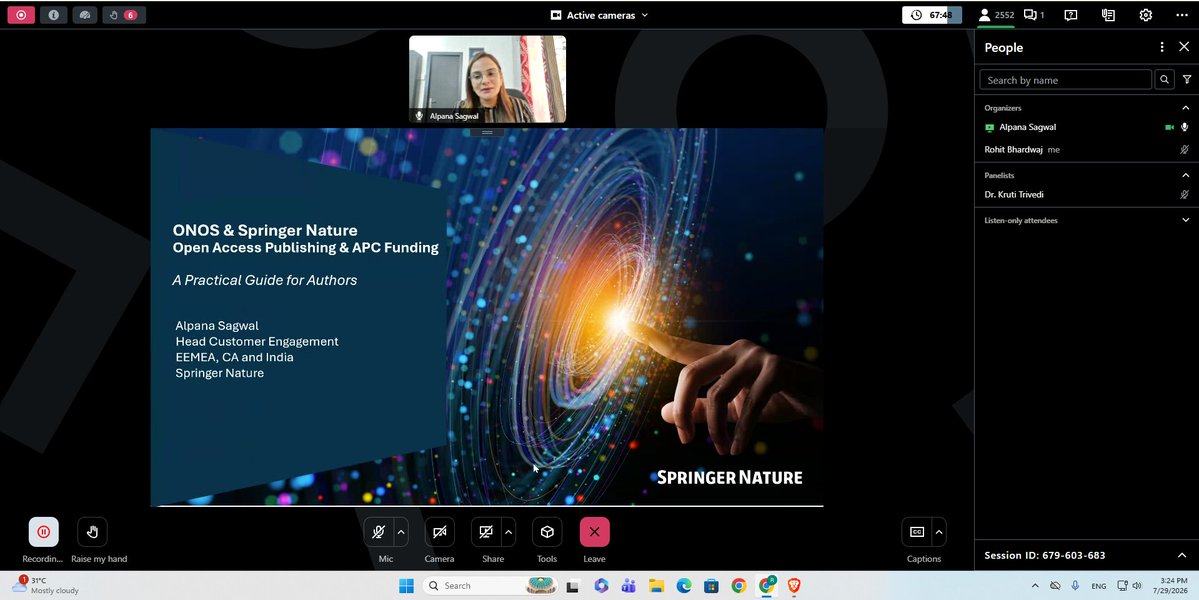1199x600 pixels.
Task: Open the Windows Start button
Action: 406,585
